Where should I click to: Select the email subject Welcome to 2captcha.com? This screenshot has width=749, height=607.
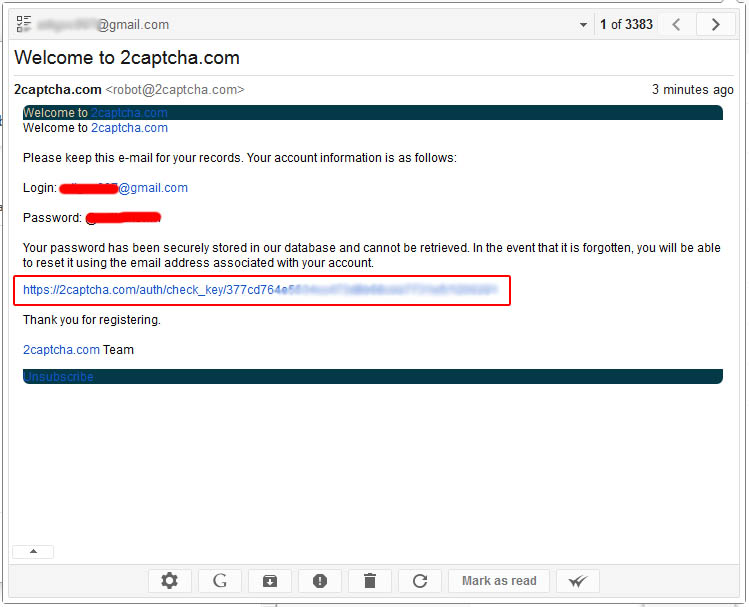(x=127, y=58)
